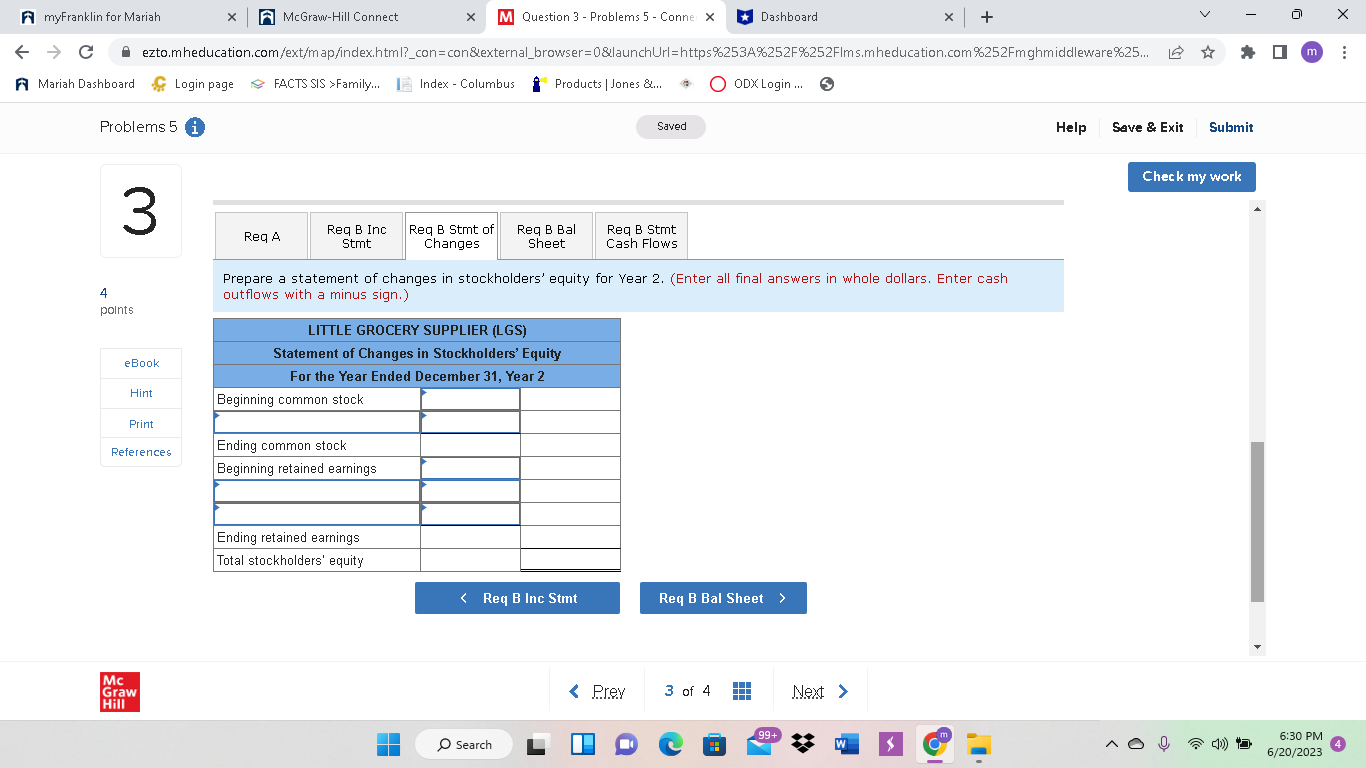Switch to the Req B Inc Stmt tab
Viewport: 1366px width, 768px height.
pos(356,236)
